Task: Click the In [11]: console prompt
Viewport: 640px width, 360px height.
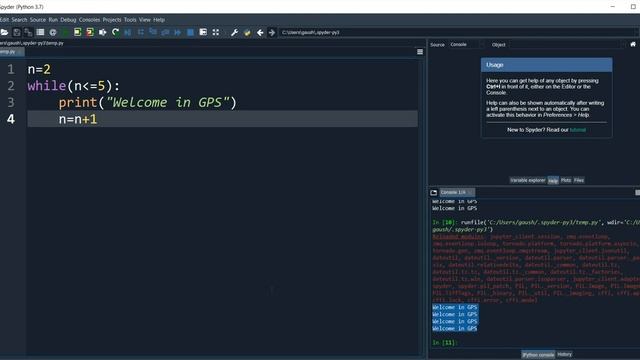Action: click(444, 342)
